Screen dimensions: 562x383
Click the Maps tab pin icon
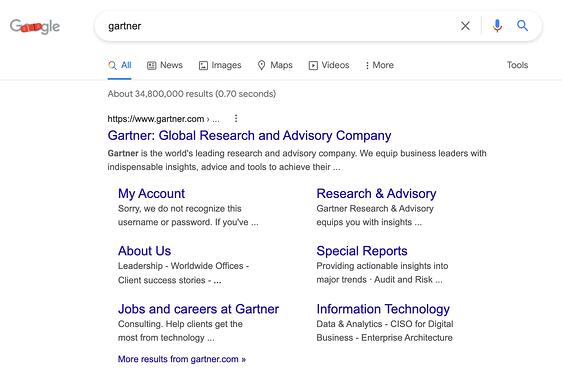pyautogui.click(x=262, y=65)
